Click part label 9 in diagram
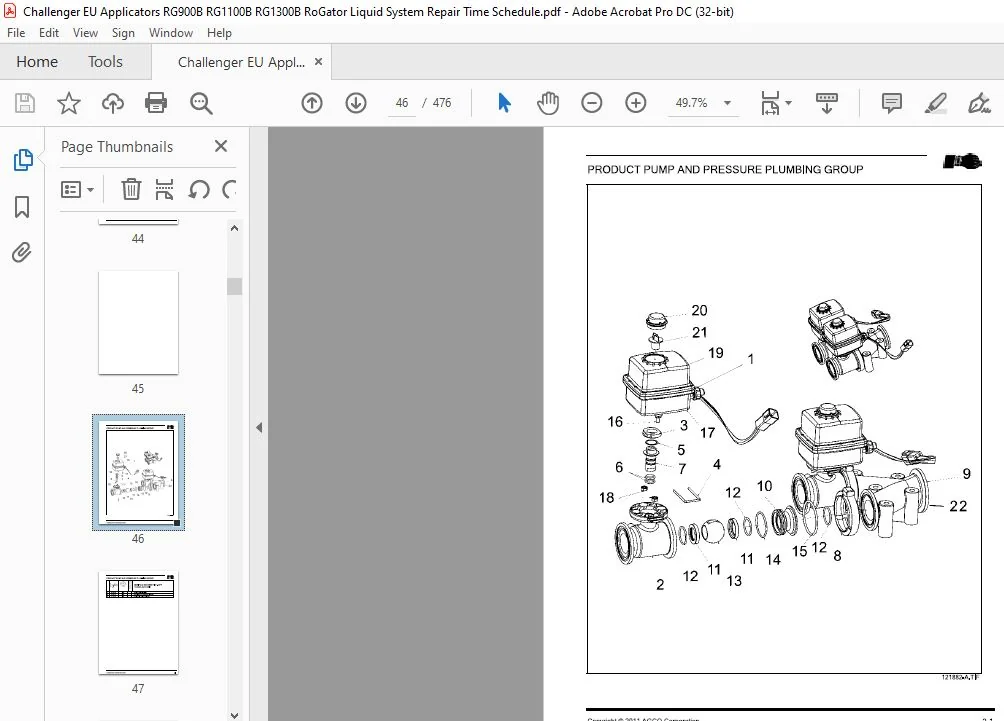The height and width of the screenshot is (721, 1004). [x=967, y=474]
